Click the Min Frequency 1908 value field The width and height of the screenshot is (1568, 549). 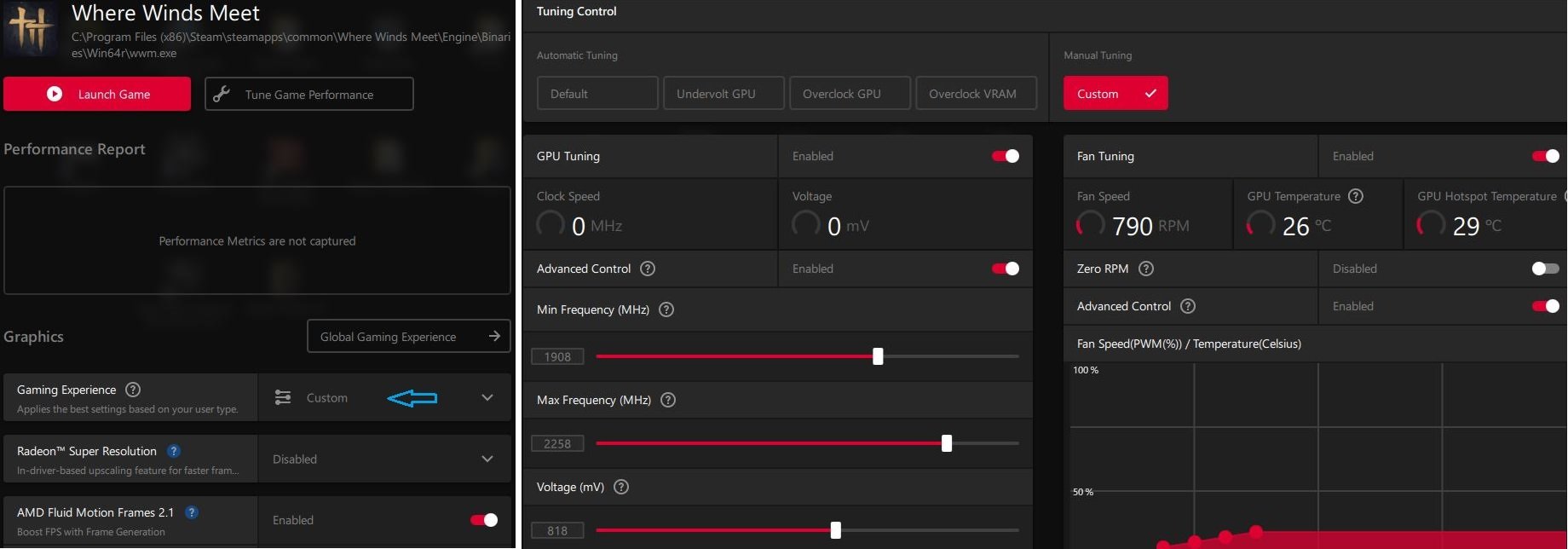(557, 356)
